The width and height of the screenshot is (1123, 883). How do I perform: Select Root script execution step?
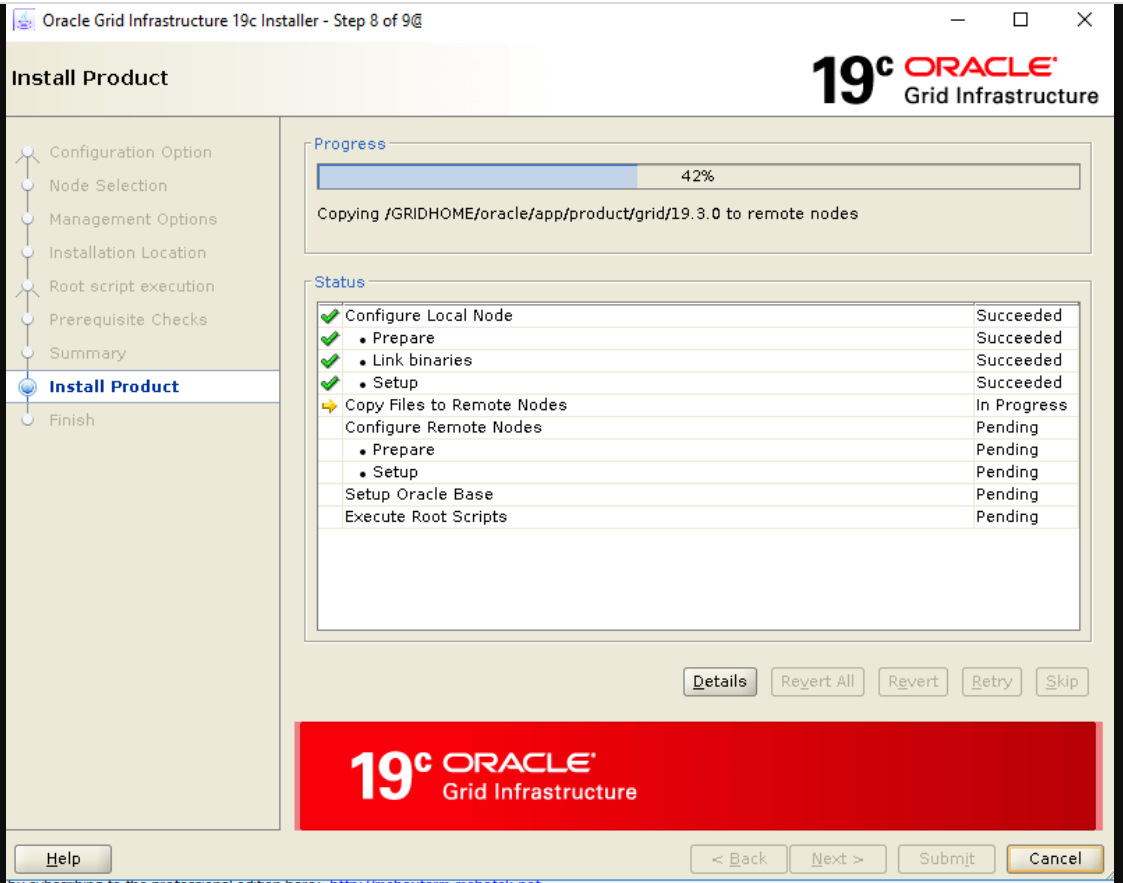click(132, 286)
